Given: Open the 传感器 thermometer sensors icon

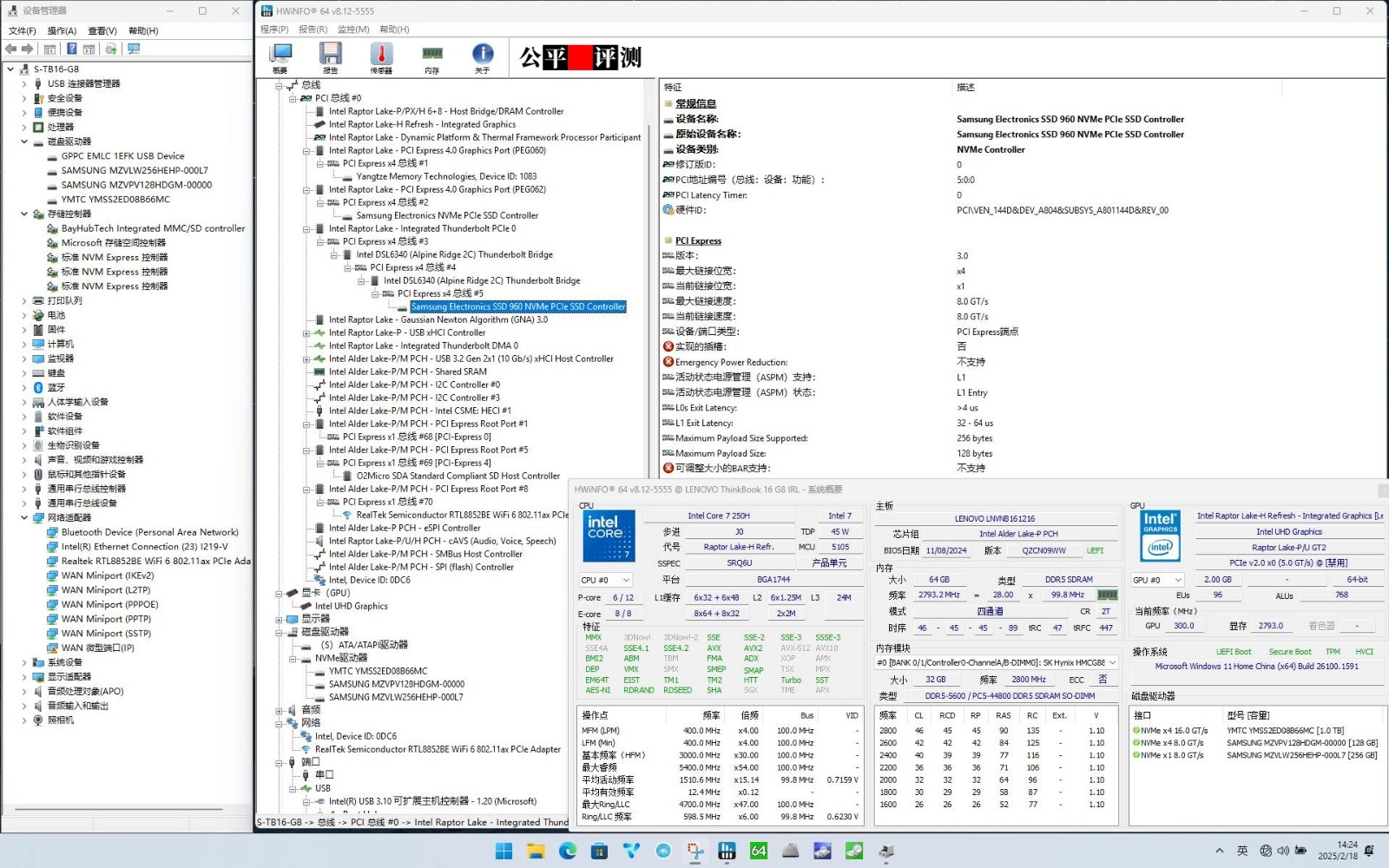Looking at the screenshot, I should coord(381,58).
